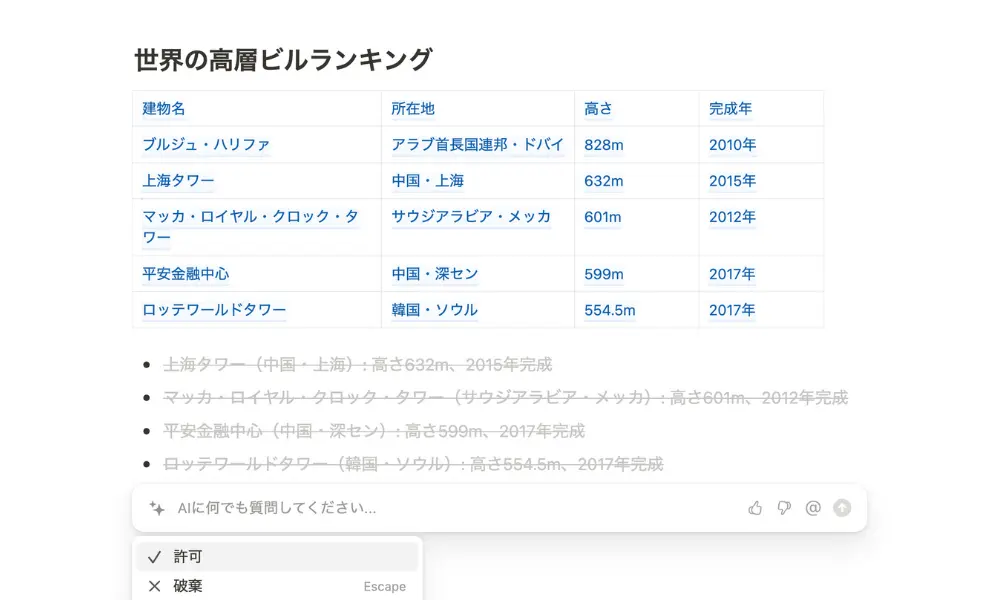Click the AI sparkle icon
Viewport: 1000px width, 600px height.
pos(157,508)
